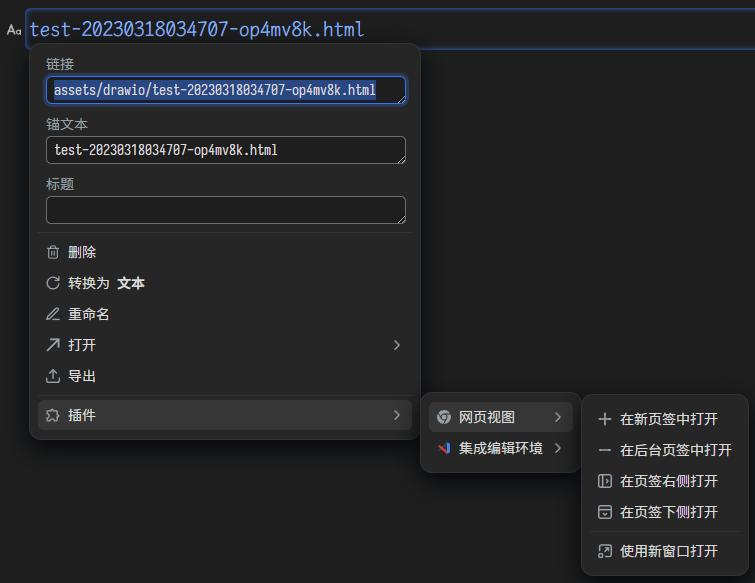This screenshot has height=583, width=755.
Task: Click the 锚文本 input field
Action: click(x=226, y=150)
